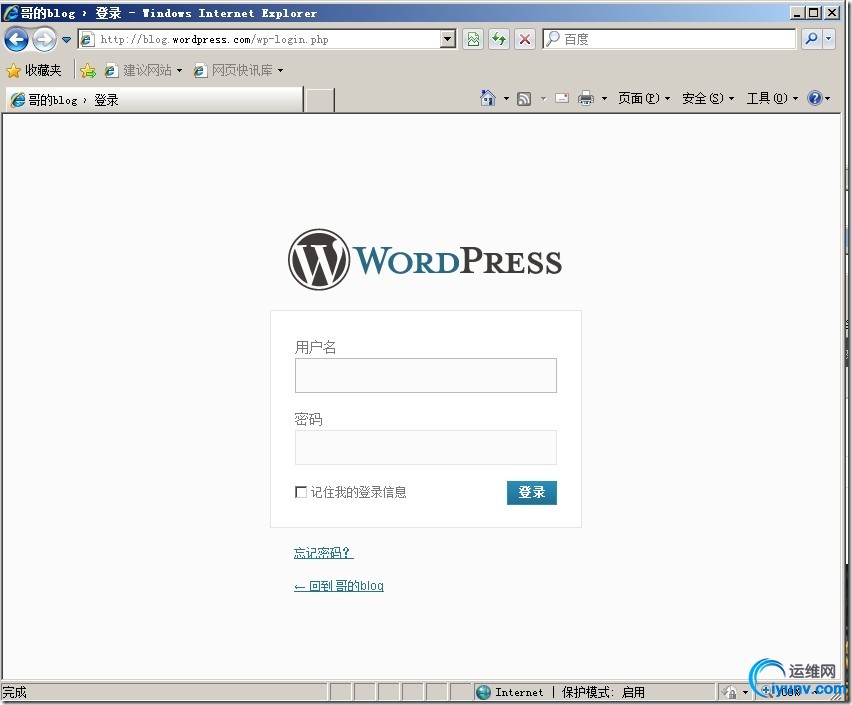The image size is (852, 705).
Task: Click 完成 status text
Action: click(15, 692)
